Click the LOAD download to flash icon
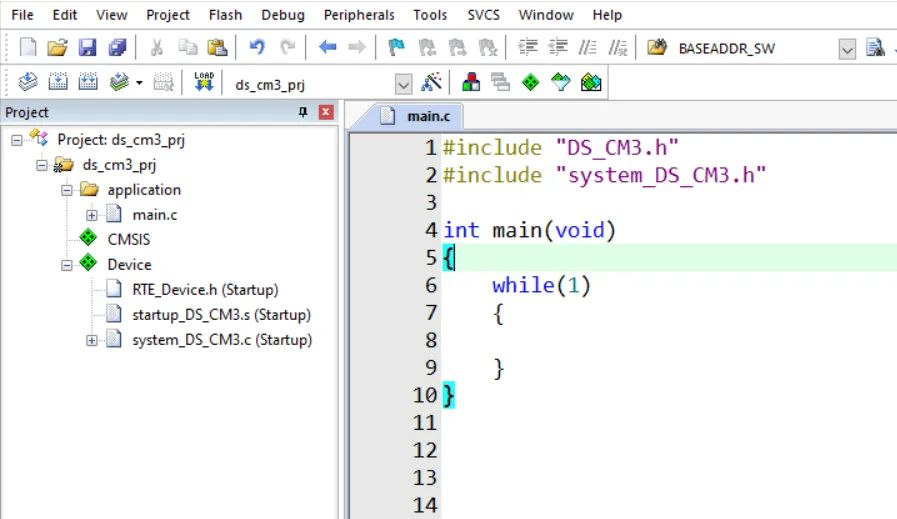The image size is (897, 519). (x=204, y=82)
